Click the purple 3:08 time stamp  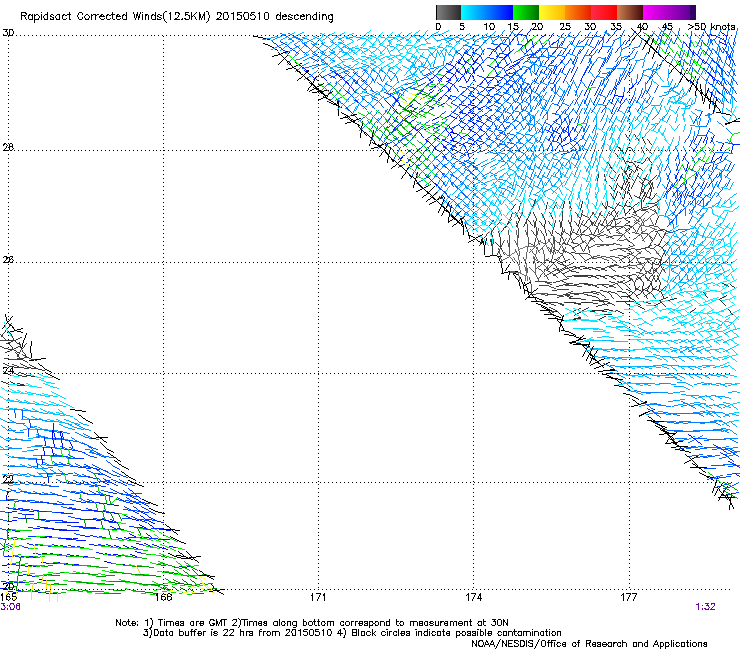(x=10, y=607)
